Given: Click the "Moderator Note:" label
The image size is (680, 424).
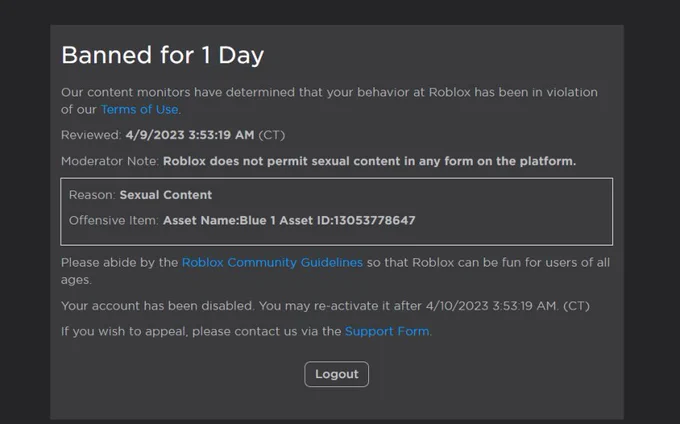Looking at the screenshot, I should [110, 161].
